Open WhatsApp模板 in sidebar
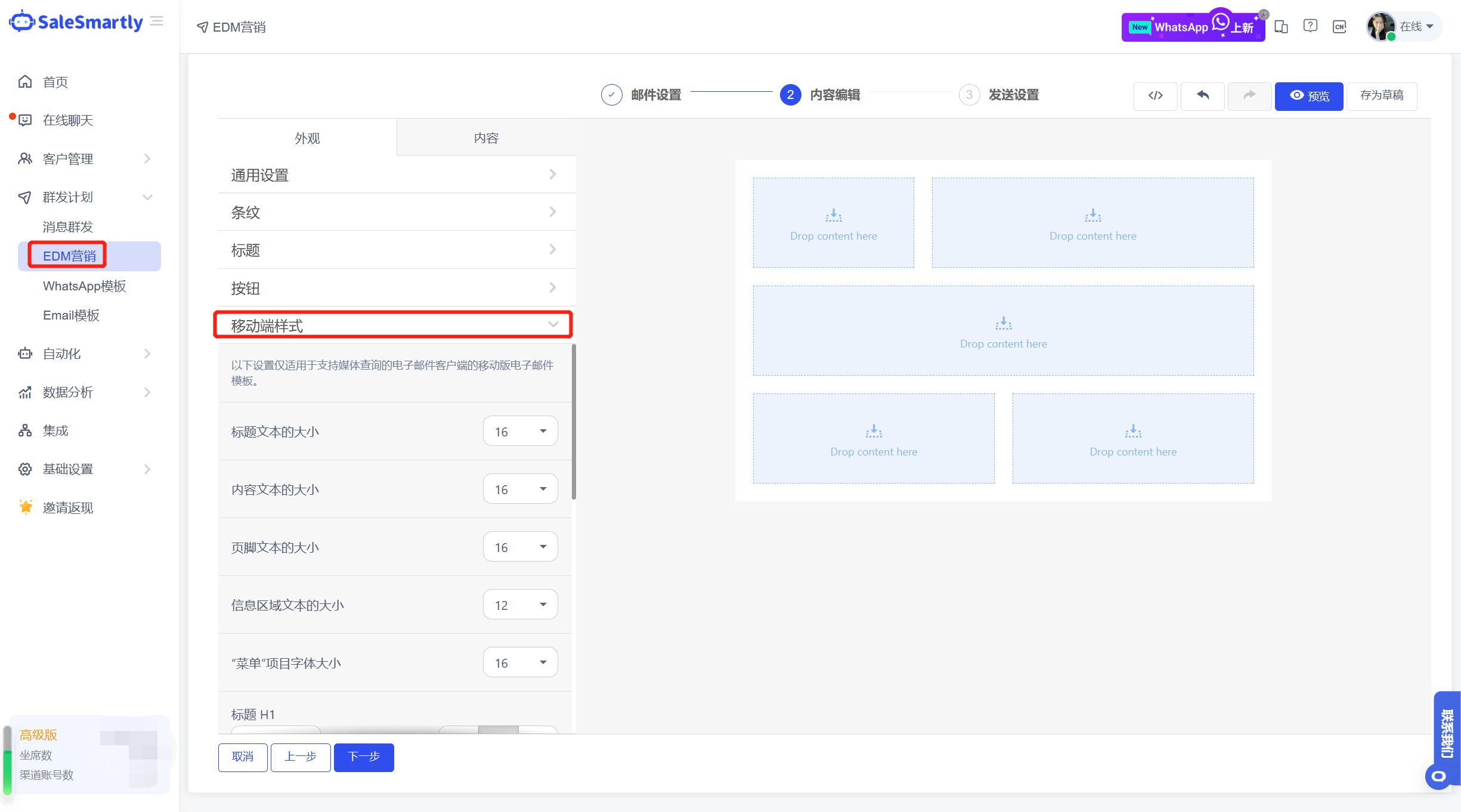 (x=84, y=286)
